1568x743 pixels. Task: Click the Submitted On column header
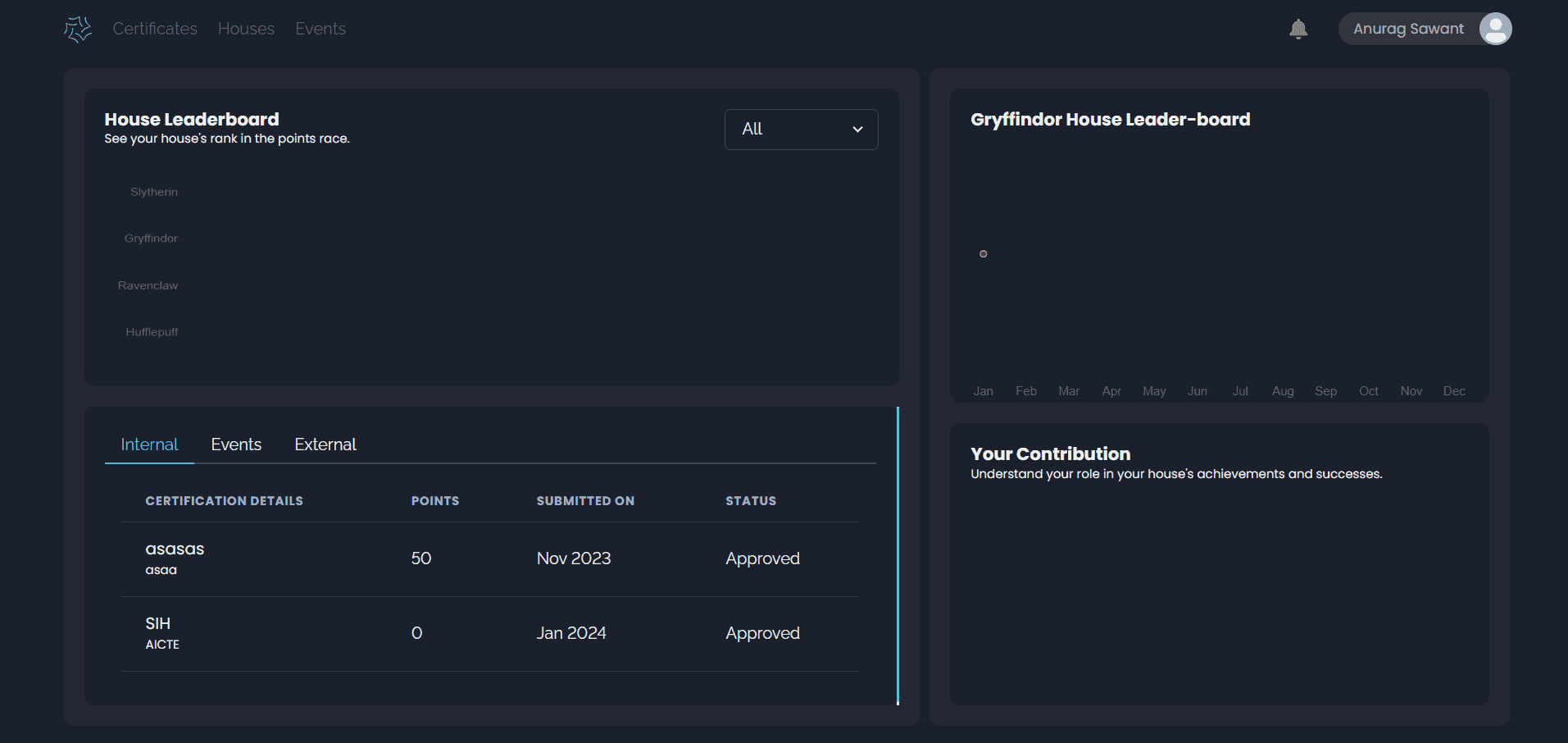pos(584,501)
